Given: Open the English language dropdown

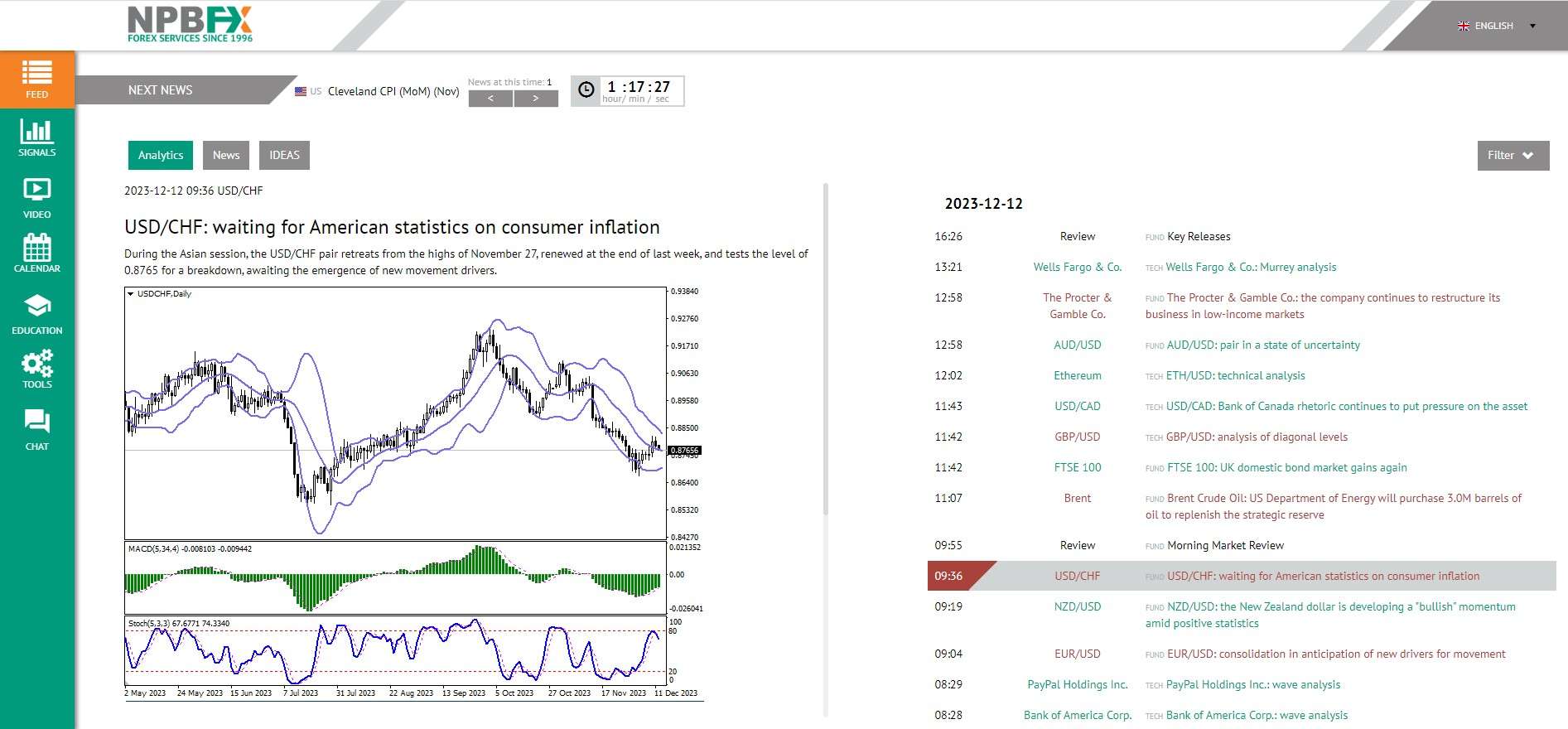Looking at the screenshot, I should pyautogui.click(x=1498, y=26).
